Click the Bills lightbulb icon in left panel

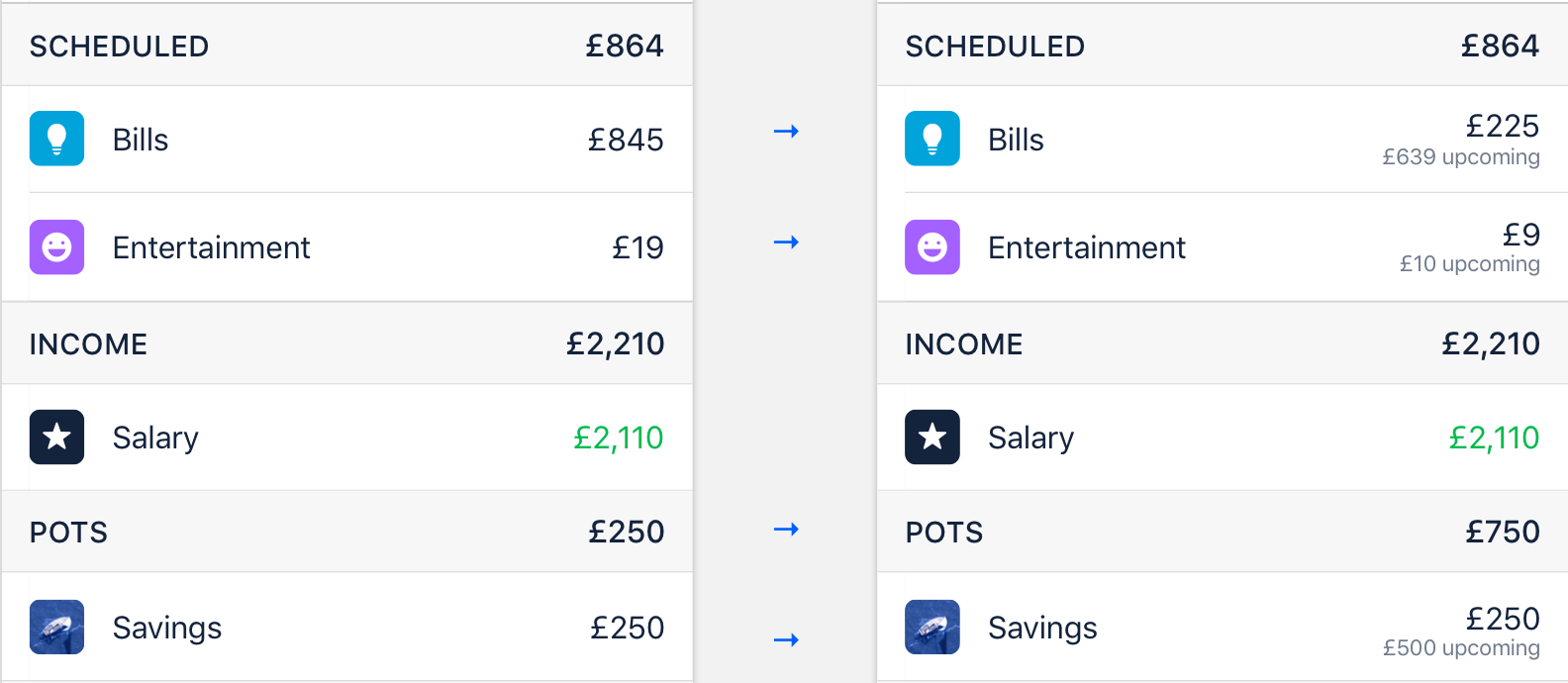coord(56,139)
